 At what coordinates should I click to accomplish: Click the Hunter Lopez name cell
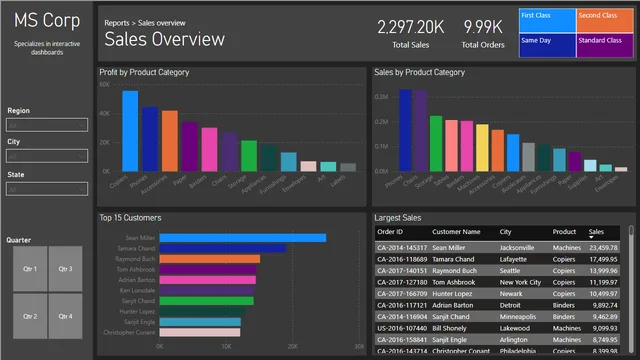pyautogui.click(x=452, y=293)
